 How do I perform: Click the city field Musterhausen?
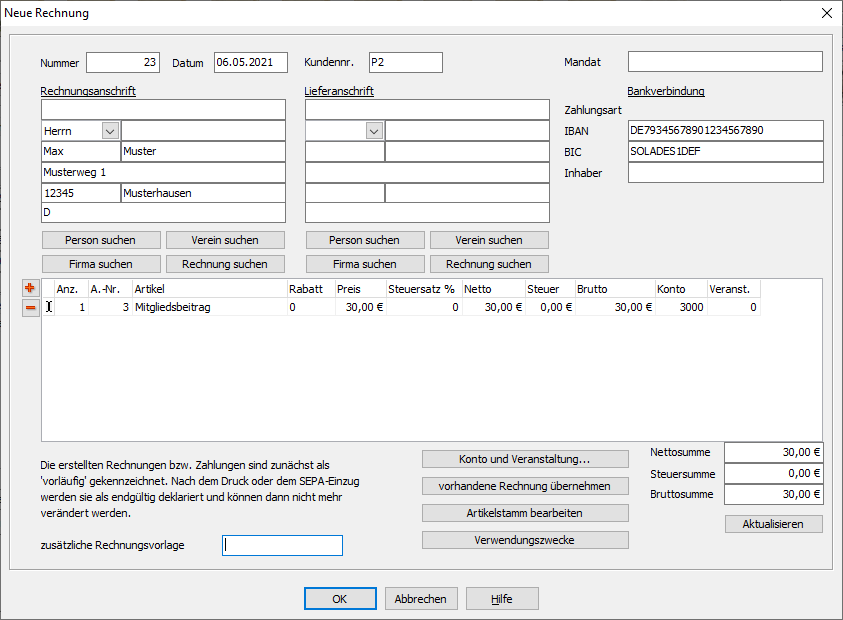point(204,193)
